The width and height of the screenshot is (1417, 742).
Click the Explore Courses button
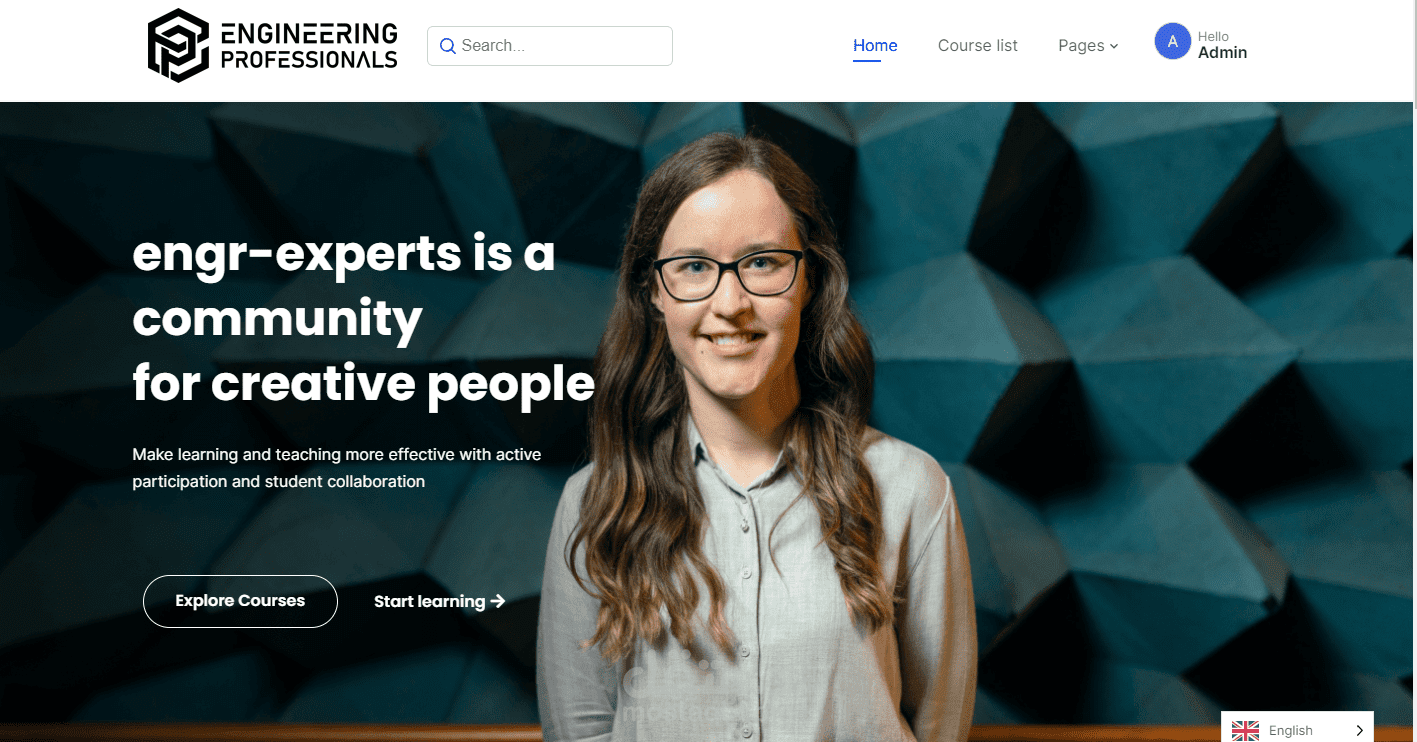[x=240, y=601]
